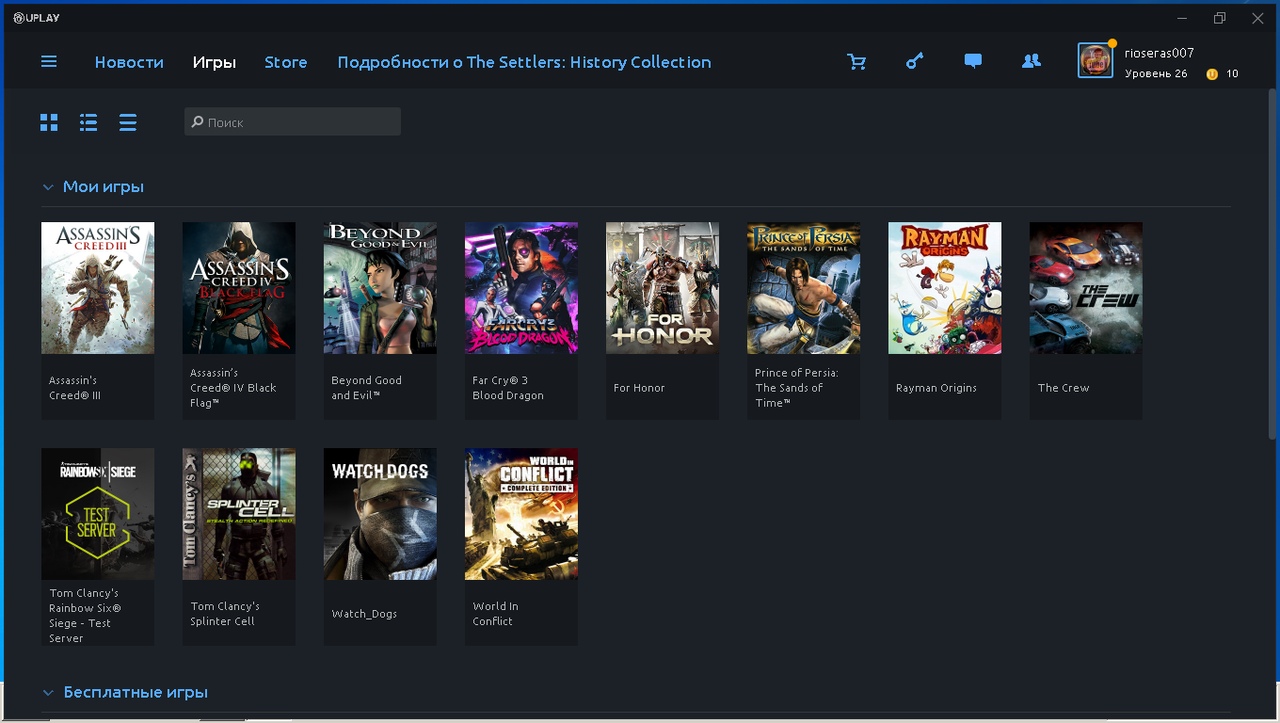The width and height of the screenshot is (1280, 723).
Task: Click the rioseras007 profile avatar
Action: click(1095, 61)
